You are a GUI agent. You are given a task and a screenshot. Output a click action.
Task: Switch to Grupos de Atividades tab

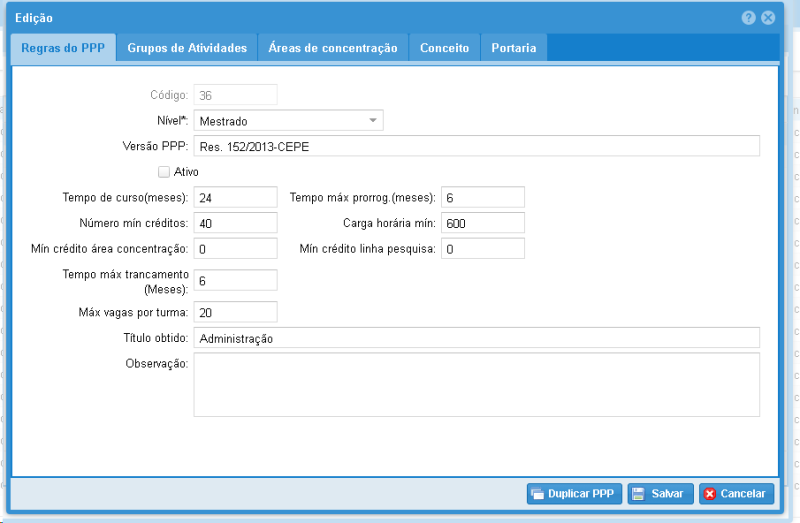pyautogui.click(x=187, y=48)
